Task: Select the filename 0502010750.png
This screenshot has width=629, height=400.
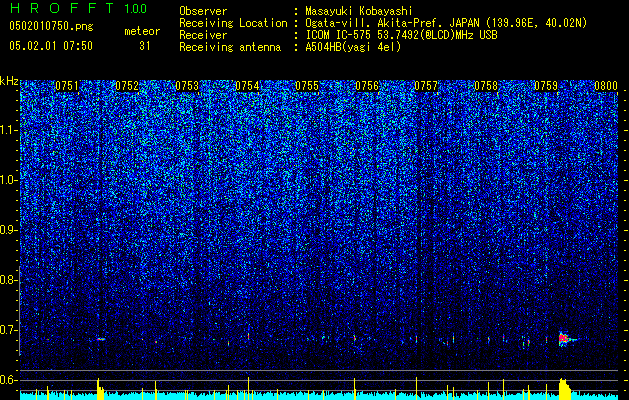Action: tap(51, 27)
